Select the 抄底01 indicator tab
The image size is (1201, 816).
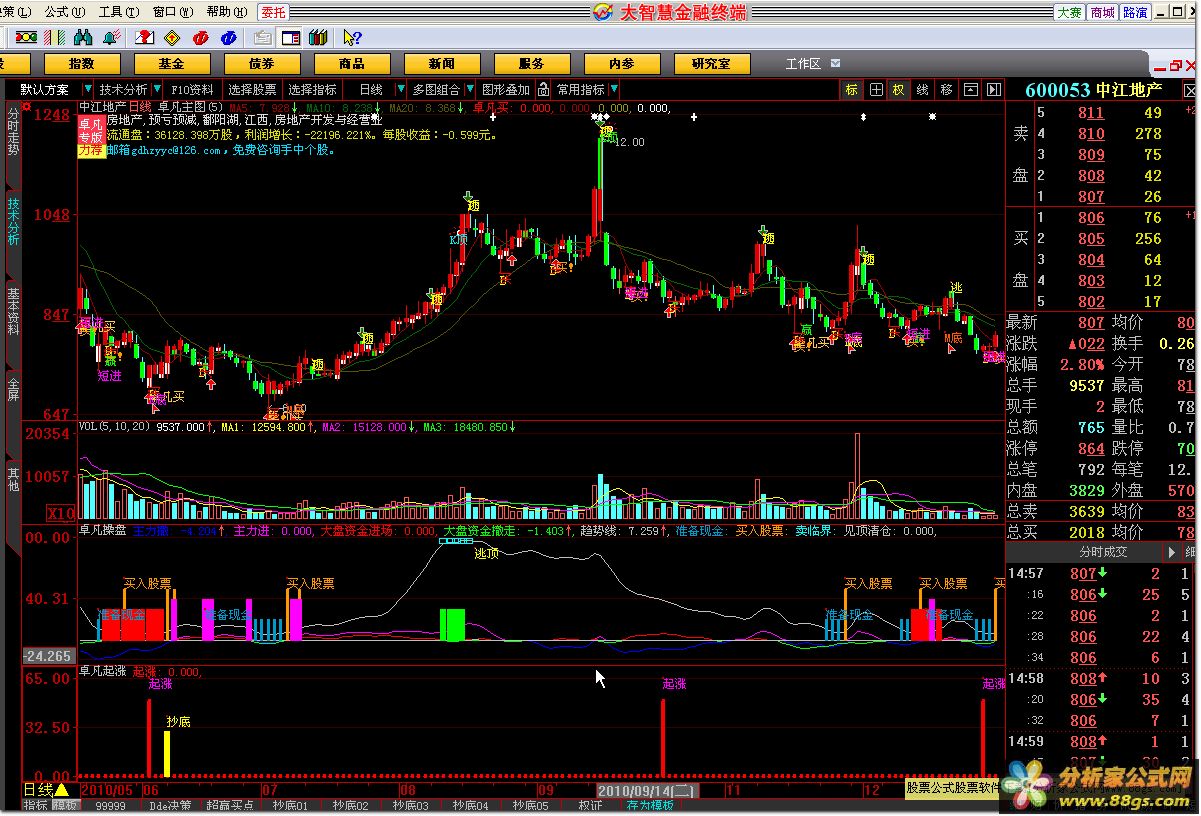pos(291,805)
